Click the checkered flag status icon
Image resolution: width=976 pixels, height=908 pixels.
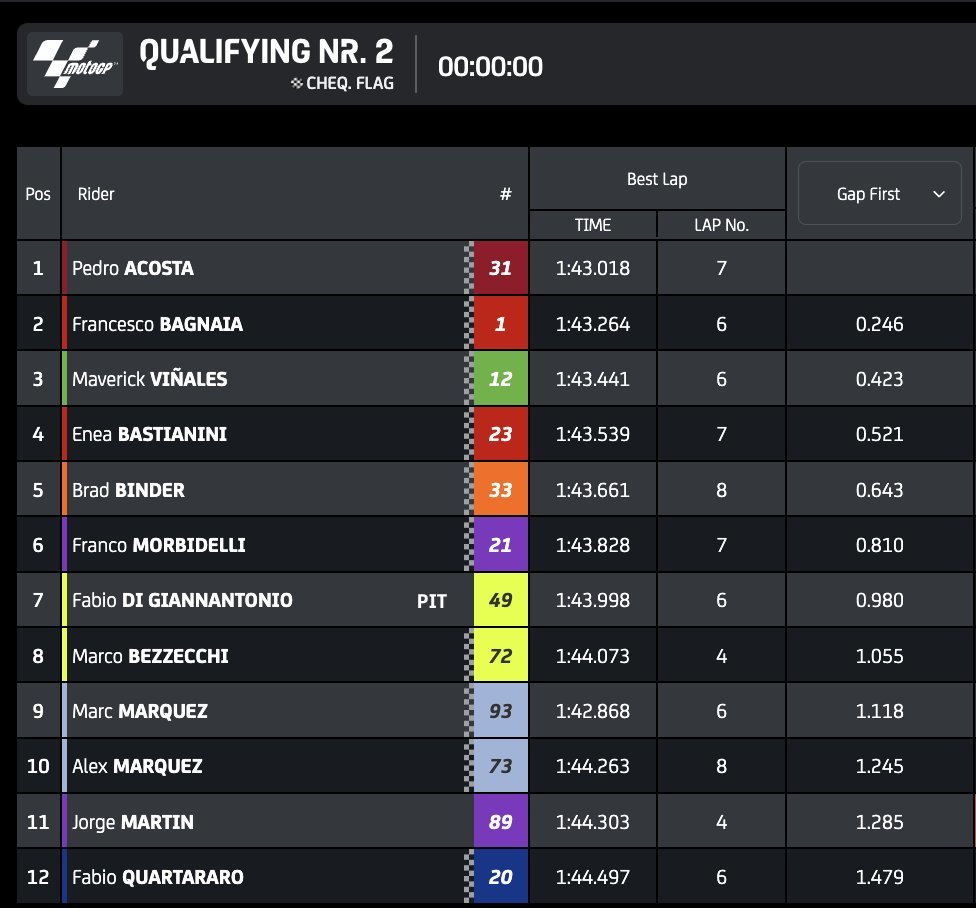(x=296, y=84)
